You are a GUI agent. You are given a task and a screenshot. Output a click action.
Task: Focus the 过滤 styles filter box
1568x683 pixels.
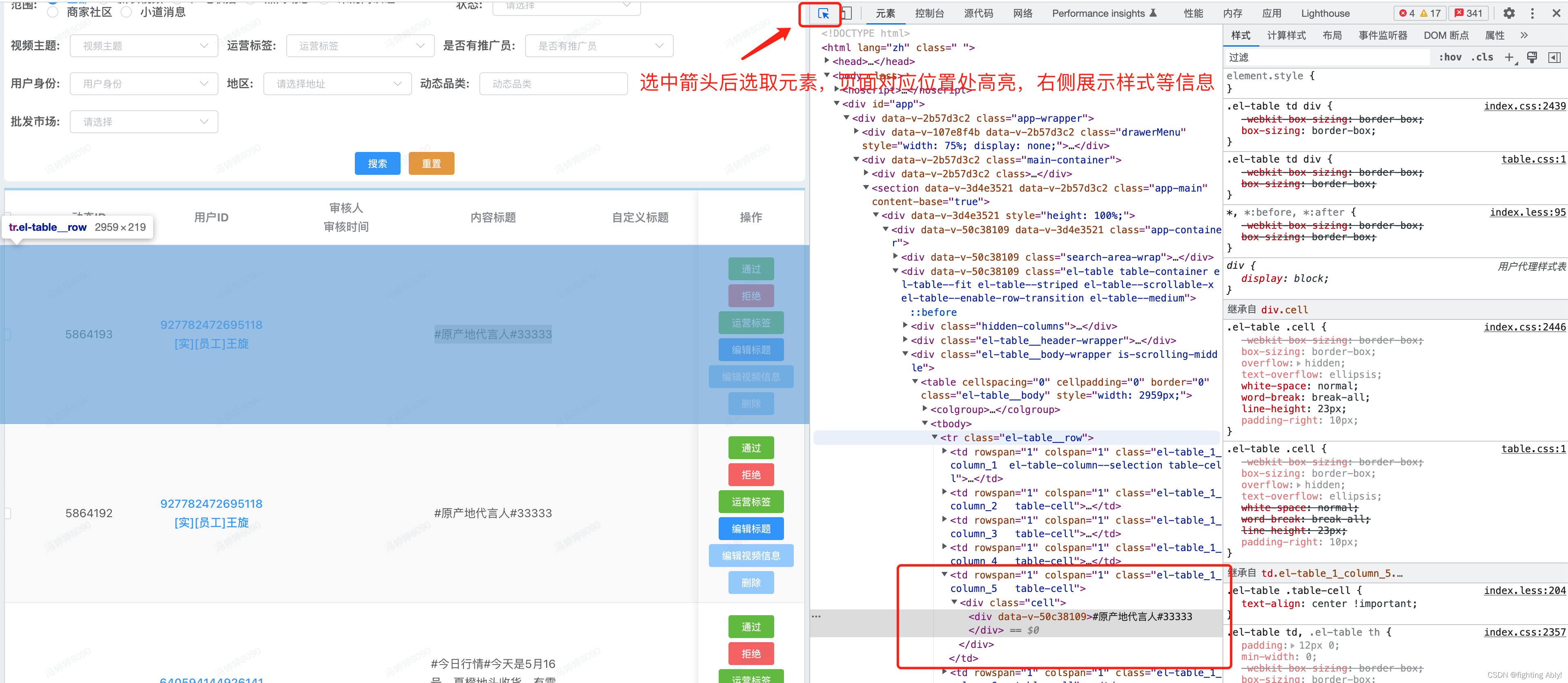pyautogui.click(x=1327, y=57)
